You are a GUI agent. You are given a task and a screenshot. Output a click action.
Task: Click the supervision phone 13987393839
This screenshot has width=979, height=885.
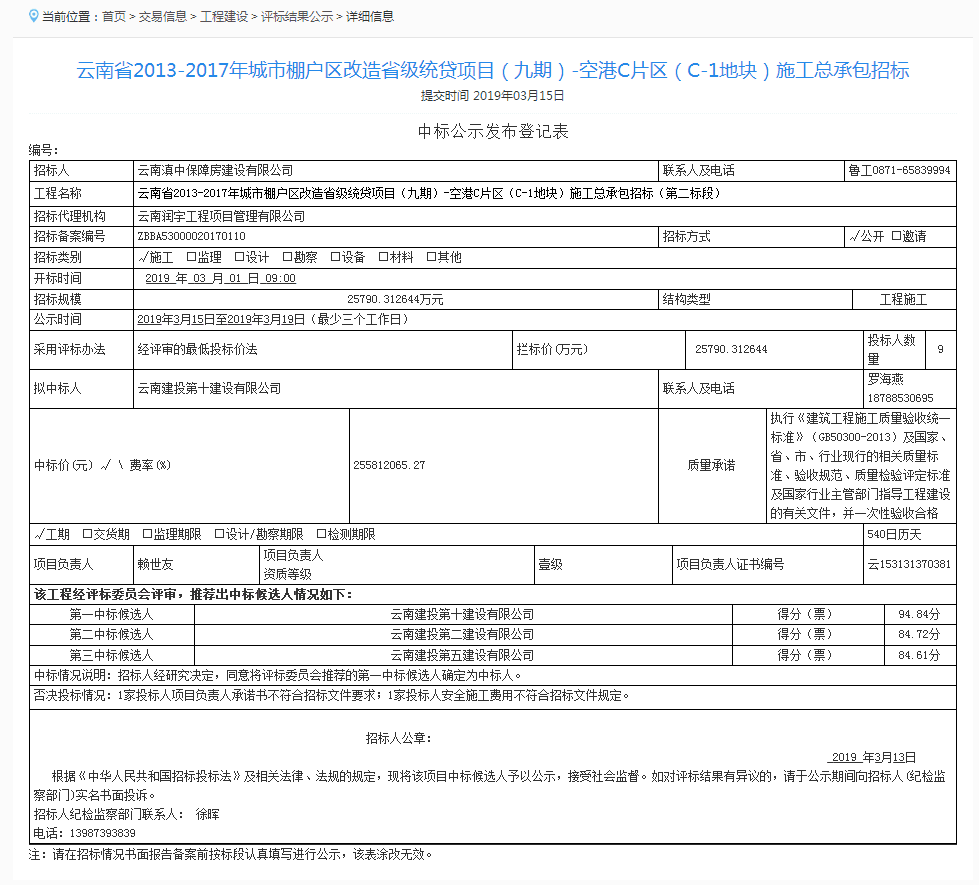[x=102, y=833]
